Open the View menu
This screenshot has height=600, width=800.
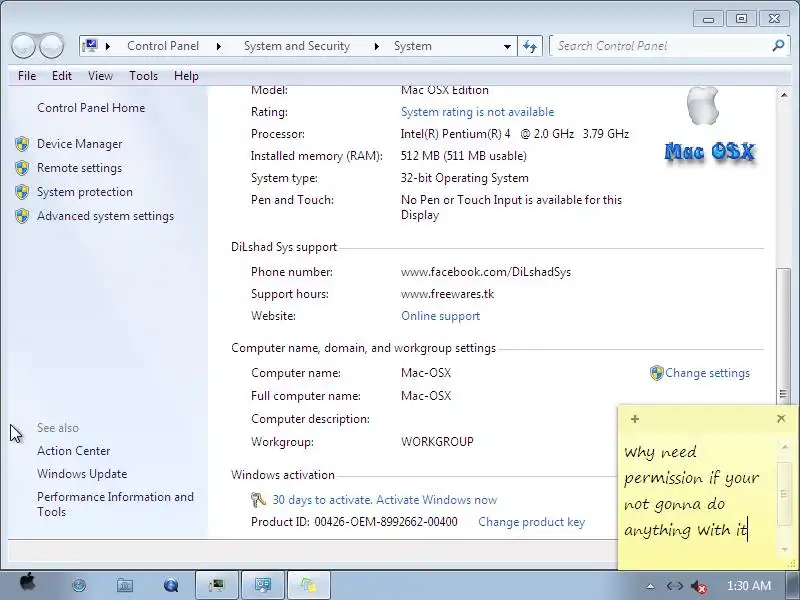click(100, 76)
